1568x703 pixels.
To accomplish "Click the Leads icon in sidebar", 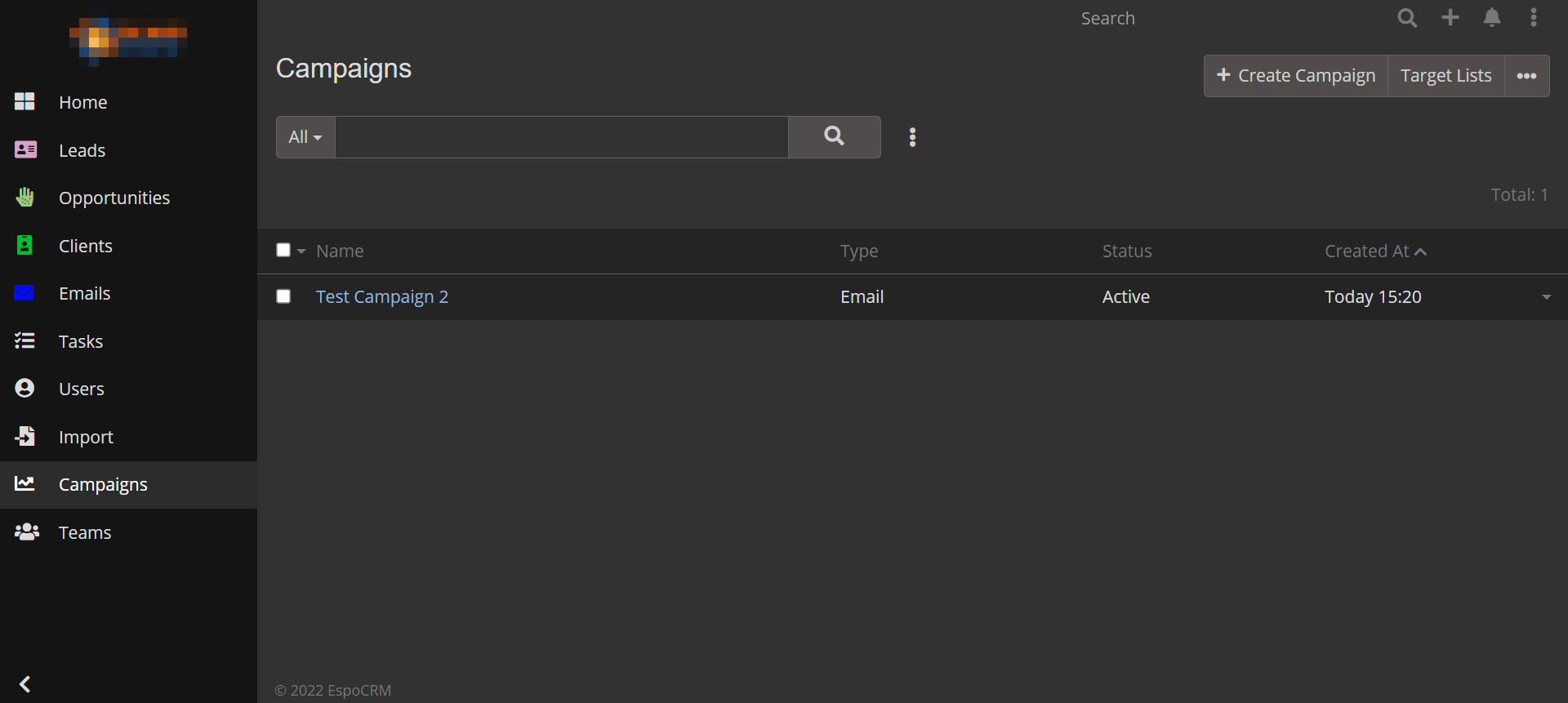I will tap(25, 150).
